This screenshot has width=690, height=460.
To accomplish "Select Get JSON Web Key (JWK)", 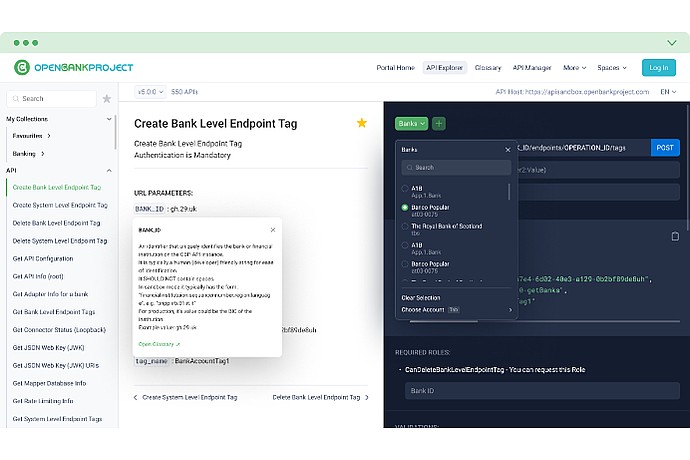I will click(48, 348).
